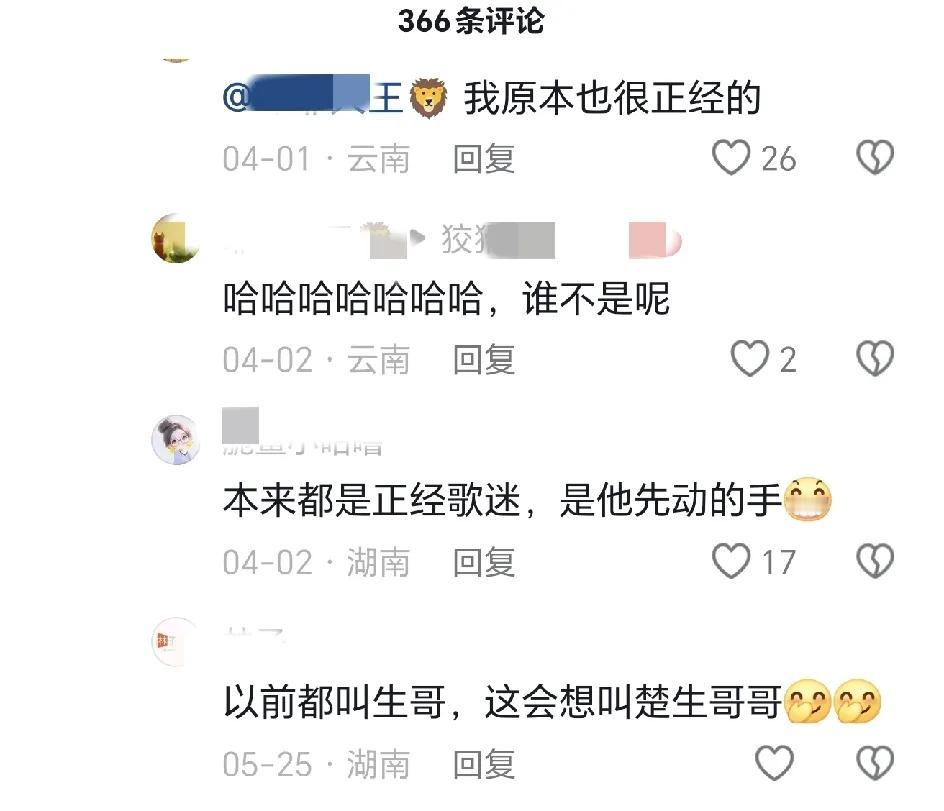Dislike the 05-25 湖南 comment

(875, 763)
